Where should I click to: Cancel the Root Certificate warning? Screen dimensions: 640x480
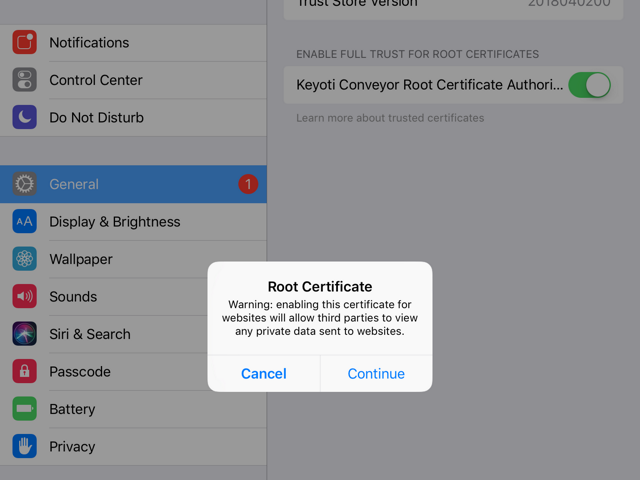click(x=264, y=373)
